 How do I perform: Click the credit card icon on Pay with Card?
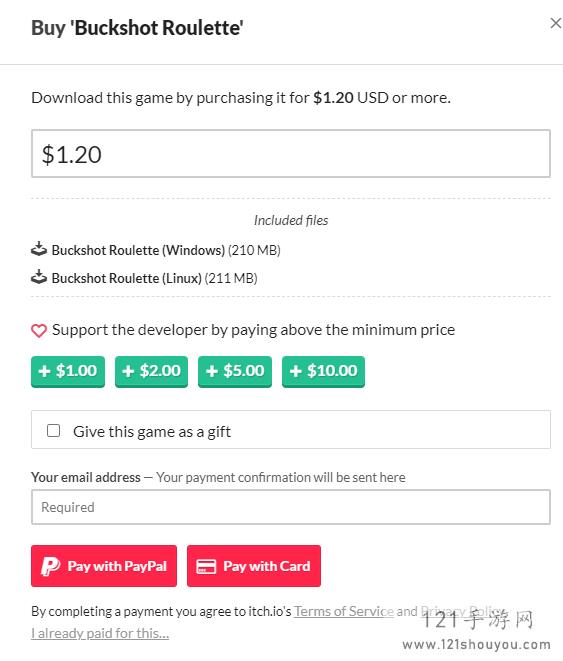(206, 566)
